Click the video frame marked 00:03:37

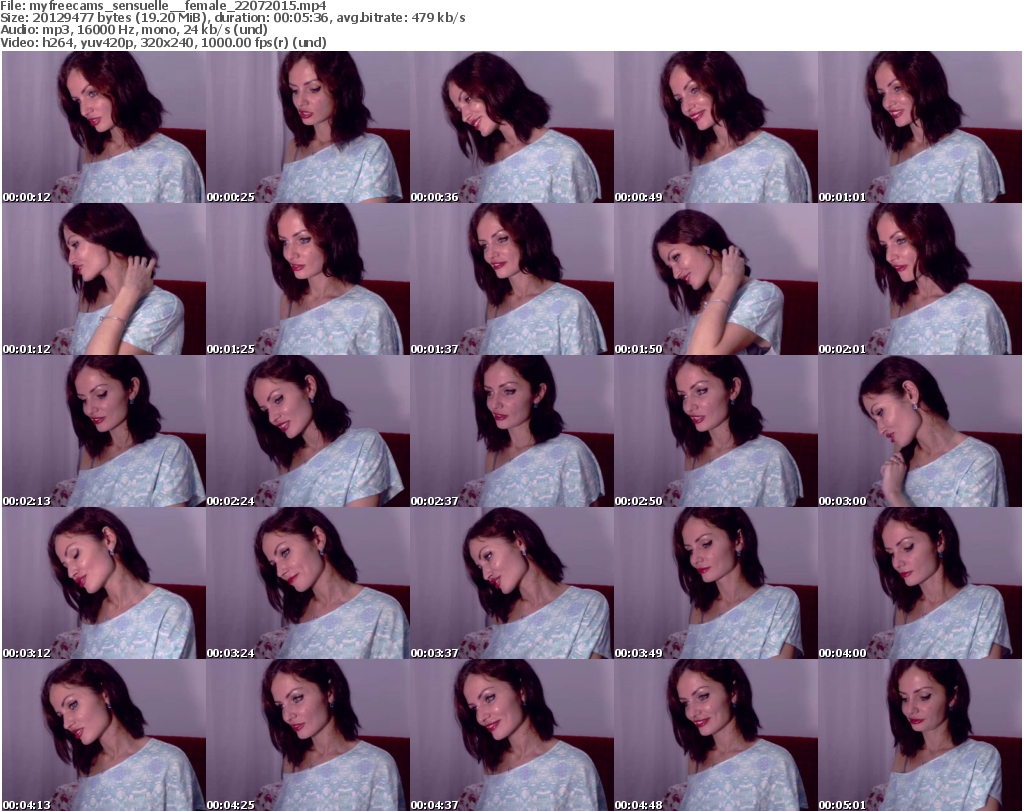coord(512,583)
